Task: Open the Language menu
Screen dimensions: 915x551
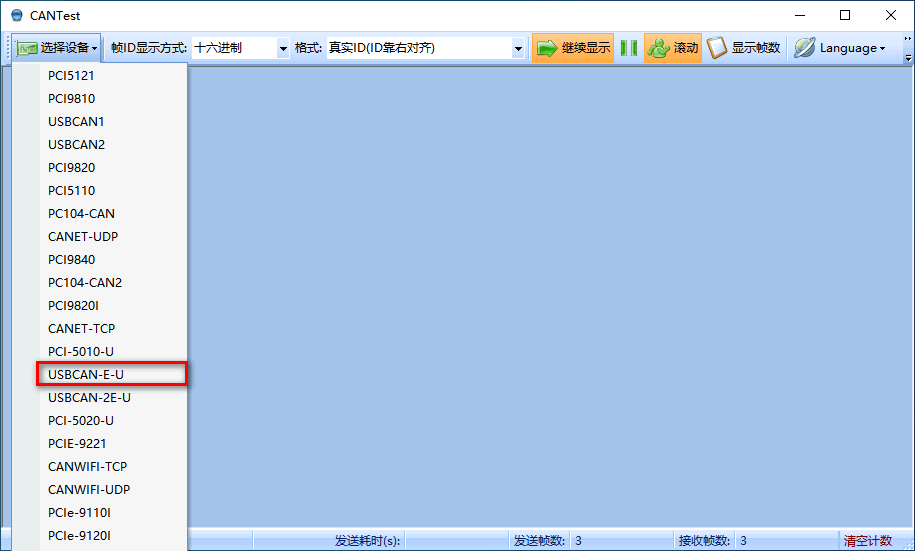Action: [x=840, y=48]
